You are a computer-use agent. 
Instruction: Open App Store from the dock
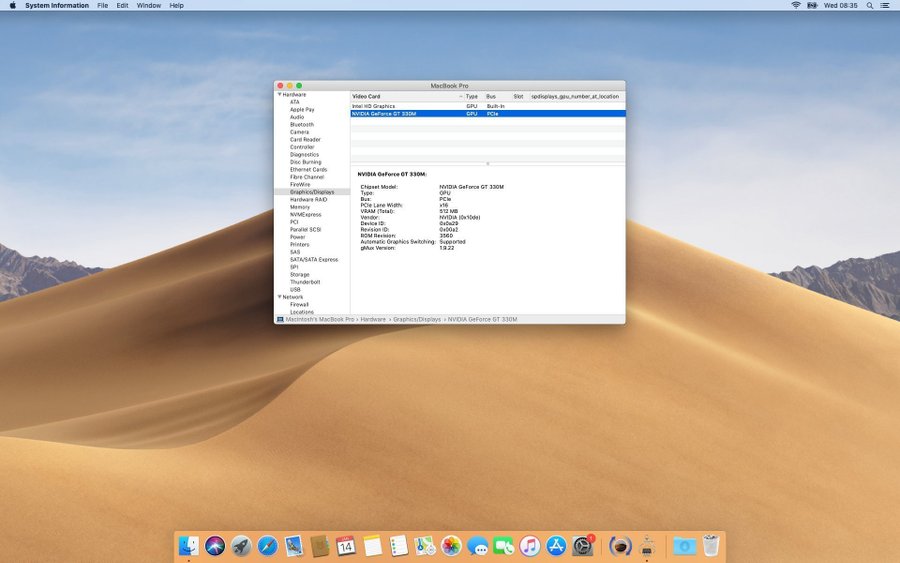556,546
